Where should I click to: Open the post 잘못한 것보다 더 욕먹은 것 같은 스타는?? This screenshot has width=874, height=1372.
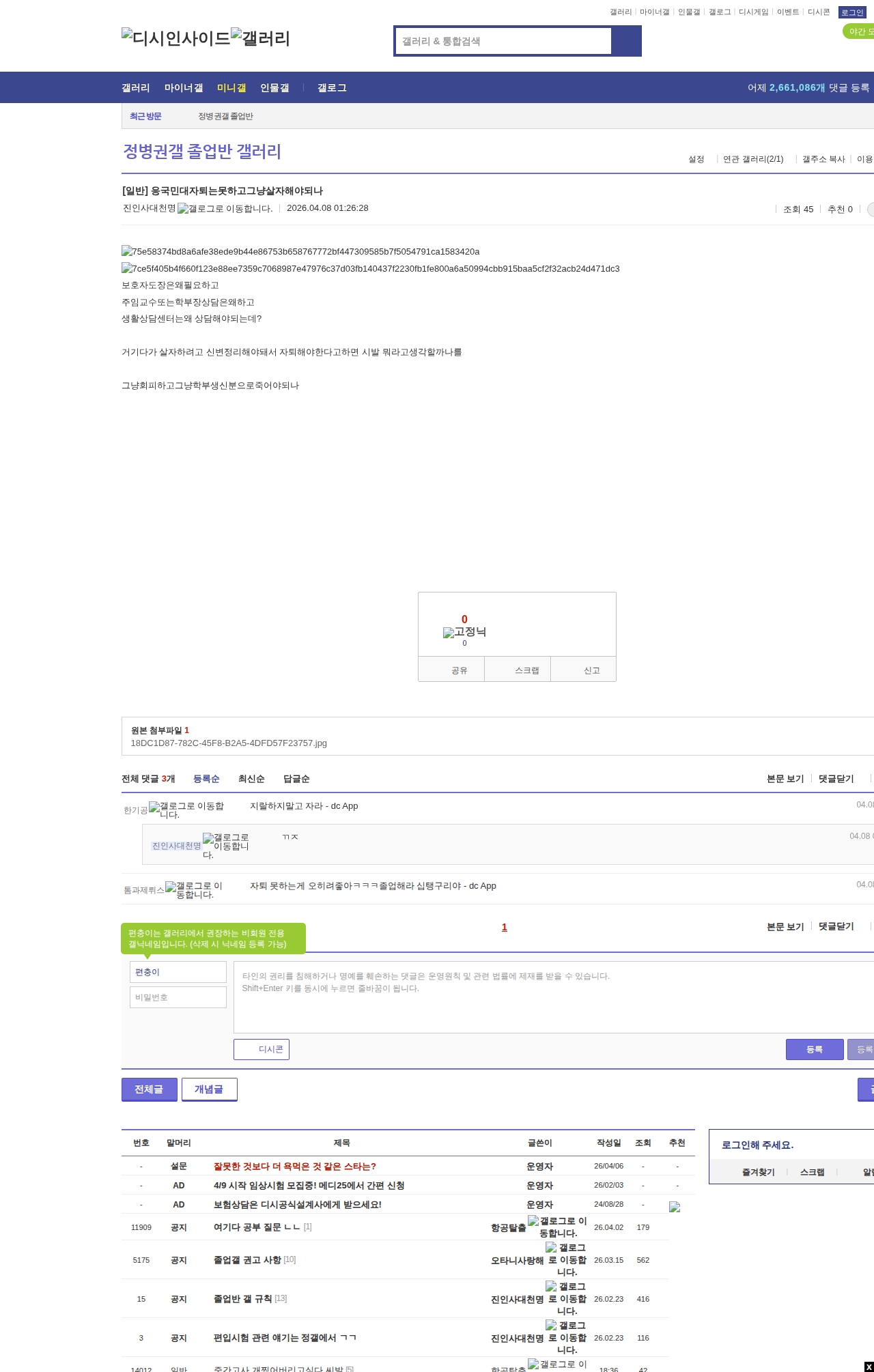(x=295, y=1167)
